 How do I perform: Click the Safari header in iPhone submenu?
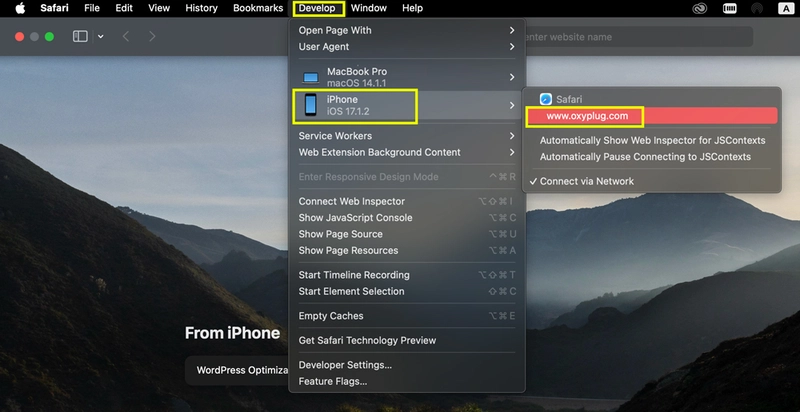(x=568, y=99)
